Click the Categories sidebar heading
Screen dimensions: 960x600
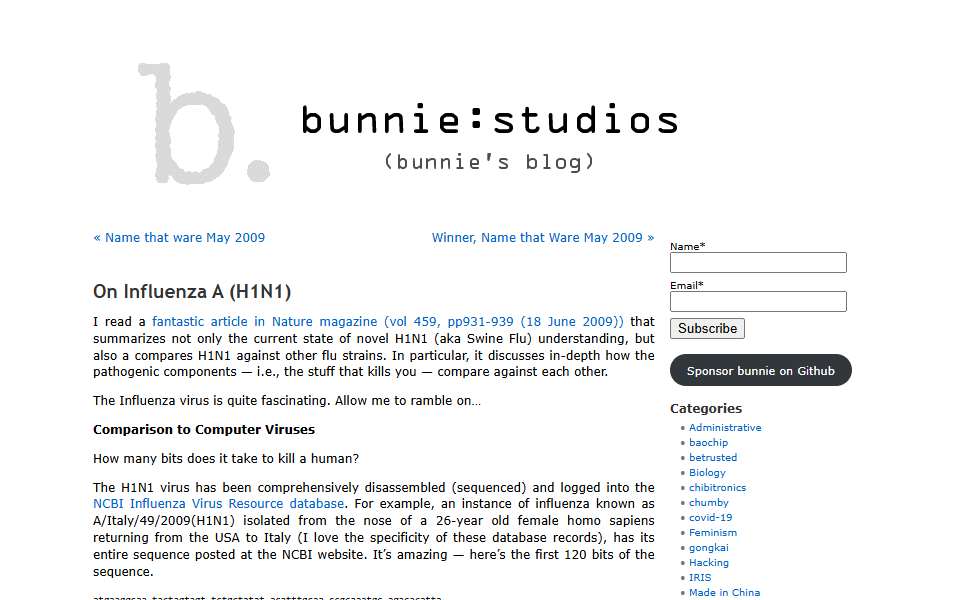(x=706, y=408)
